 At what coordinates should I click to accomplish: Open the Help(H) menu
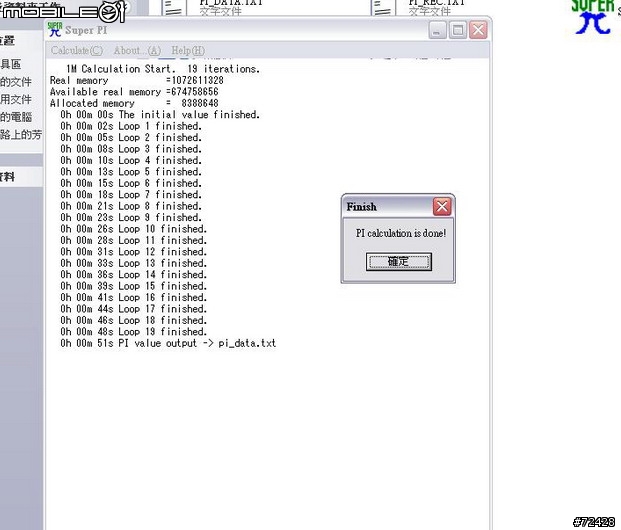(x=188, y=51)
